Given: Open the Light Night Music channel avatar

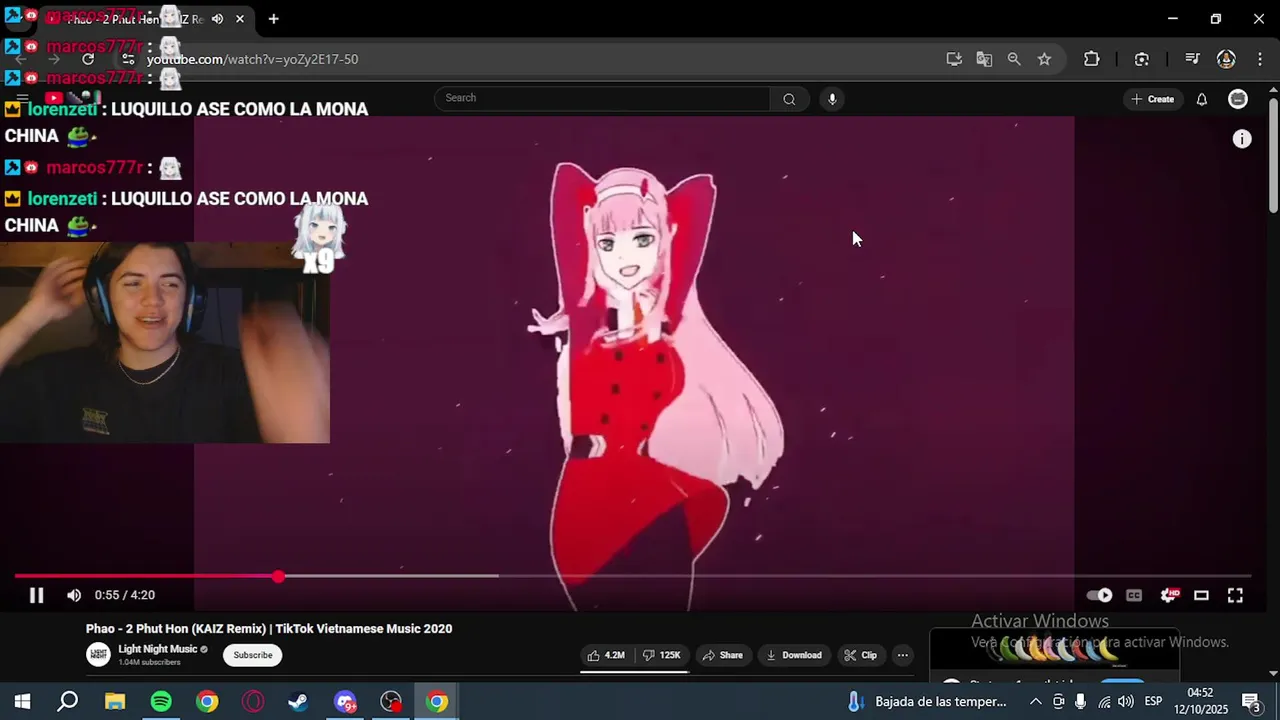Looking at the screenshot, I should click(98, 655).
